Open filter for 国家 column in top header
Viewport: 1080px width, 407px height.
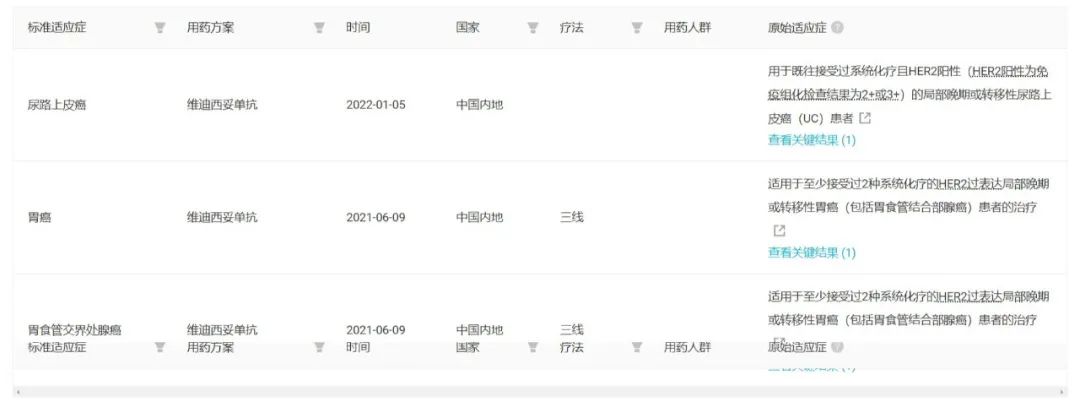(532, 28)
